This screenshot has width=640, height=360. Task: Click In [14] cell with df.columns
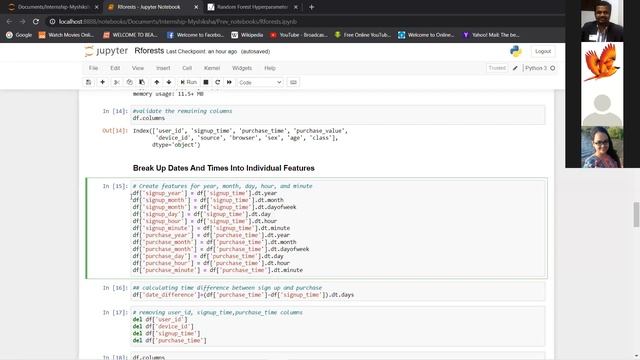pos(338,115)
